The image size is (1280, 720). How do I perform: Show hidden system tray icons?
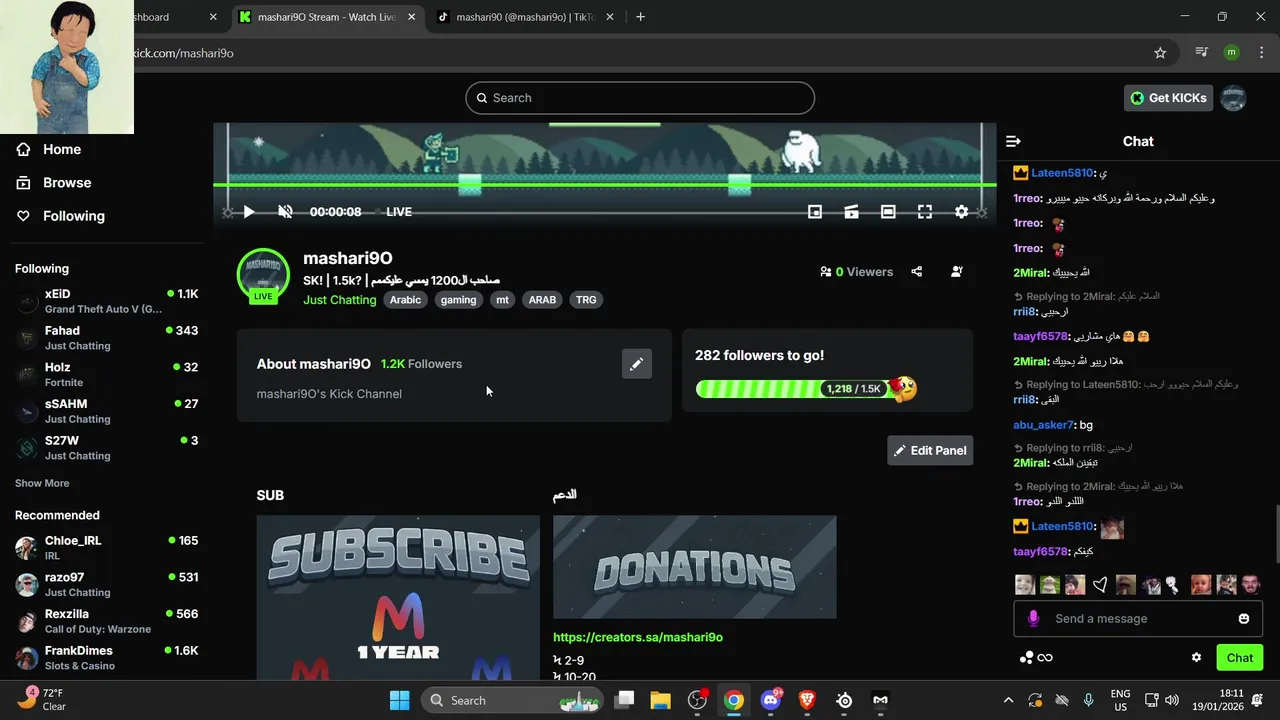coord(1008,700)
